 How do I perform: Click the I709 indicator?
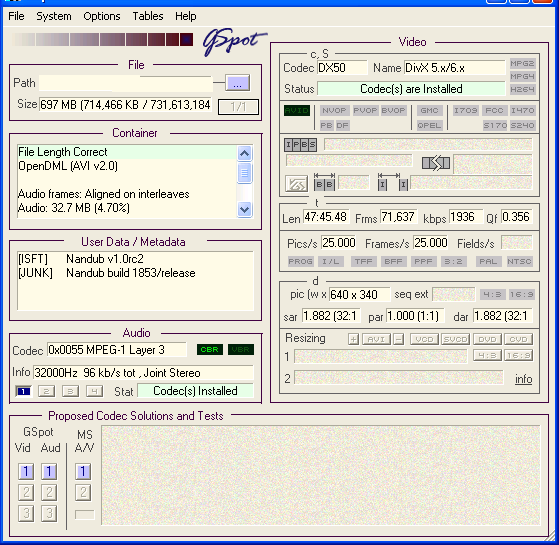465,110
